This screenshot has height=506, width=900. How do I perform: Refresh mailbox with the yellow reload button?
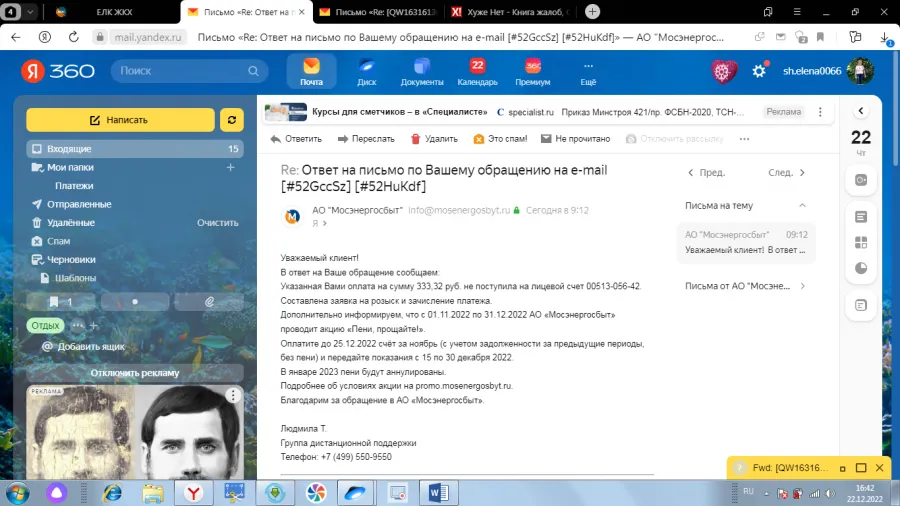click(232, 120)
